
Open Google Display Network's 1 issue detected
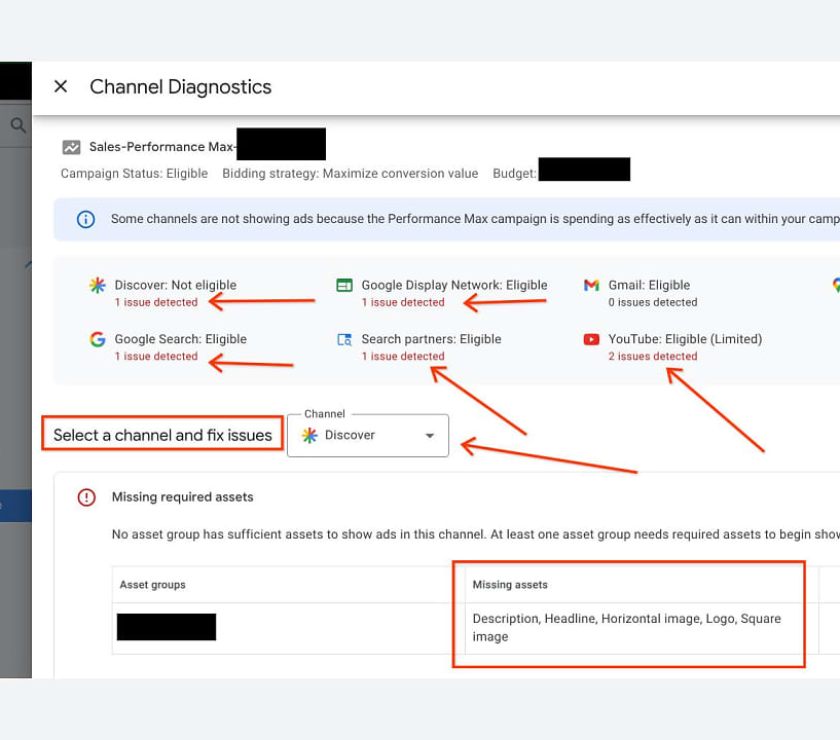point(403,302)
